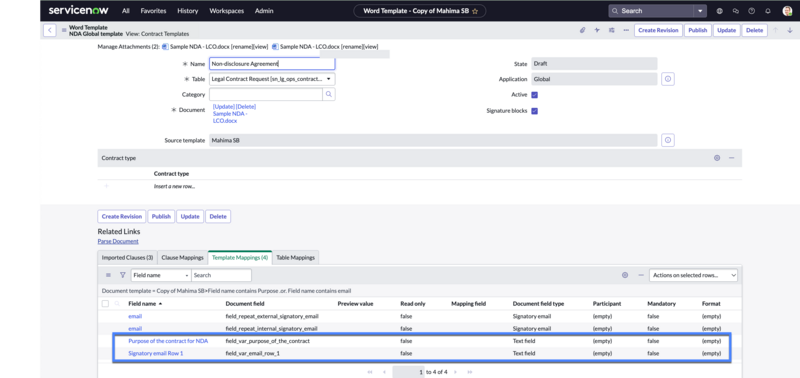Open the funnel filter icon in list
The width and height of the screenshot is (800, 378).
pos(122,275)
